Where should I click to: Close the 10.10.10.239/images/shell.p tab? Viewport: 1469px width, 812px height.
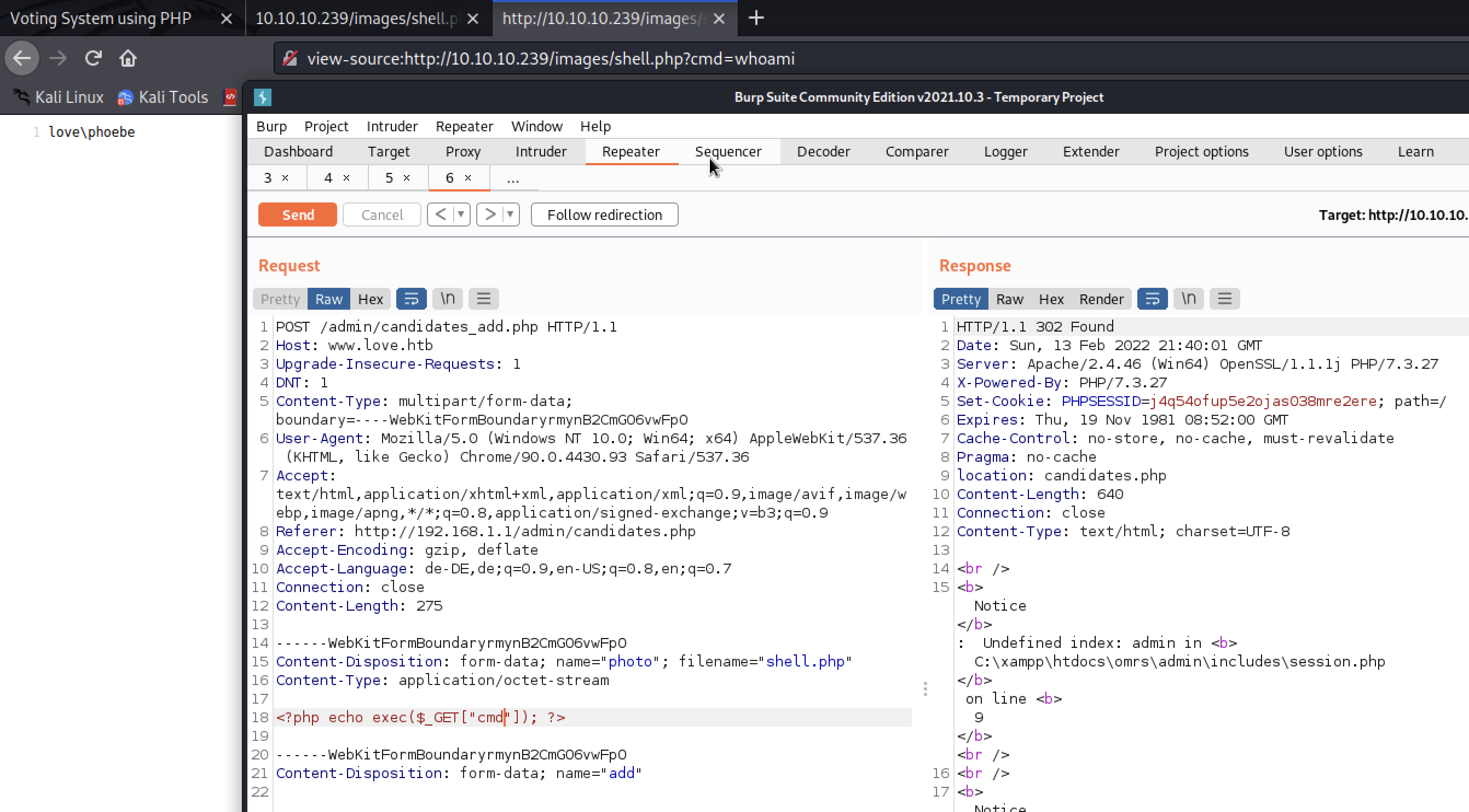(473, 19)
